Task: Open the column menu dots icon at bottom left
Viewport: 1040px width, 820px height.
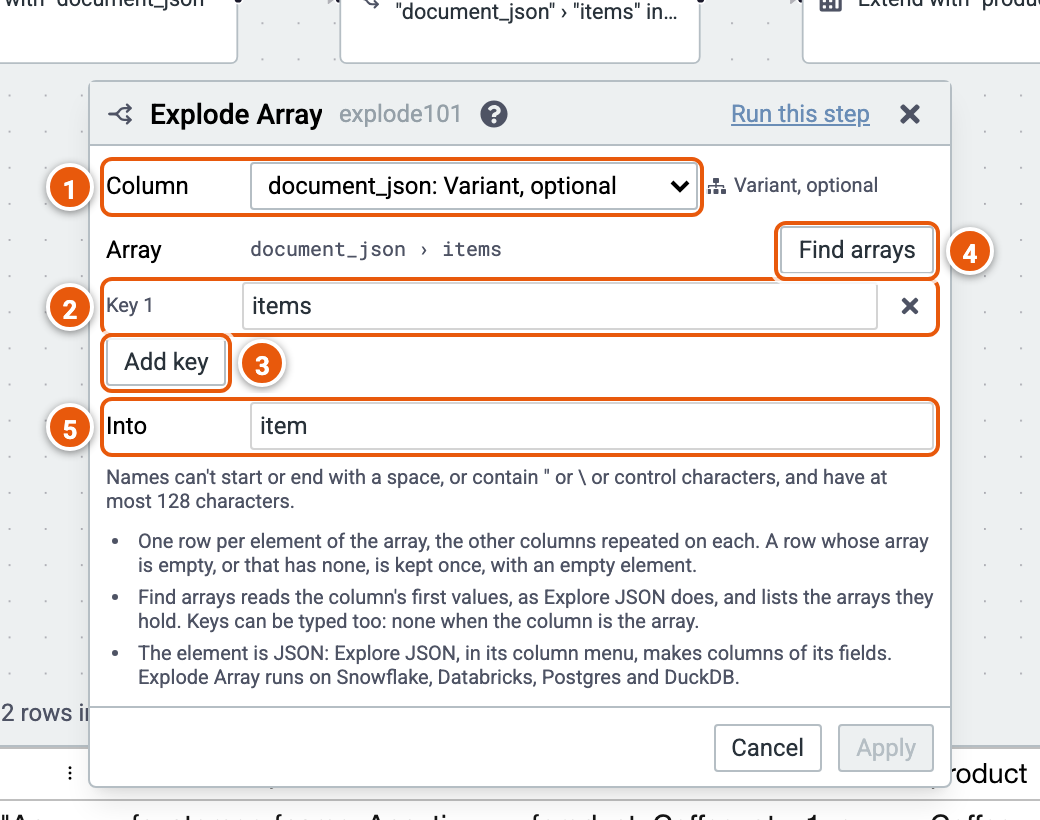Action: tap(70, 774)
